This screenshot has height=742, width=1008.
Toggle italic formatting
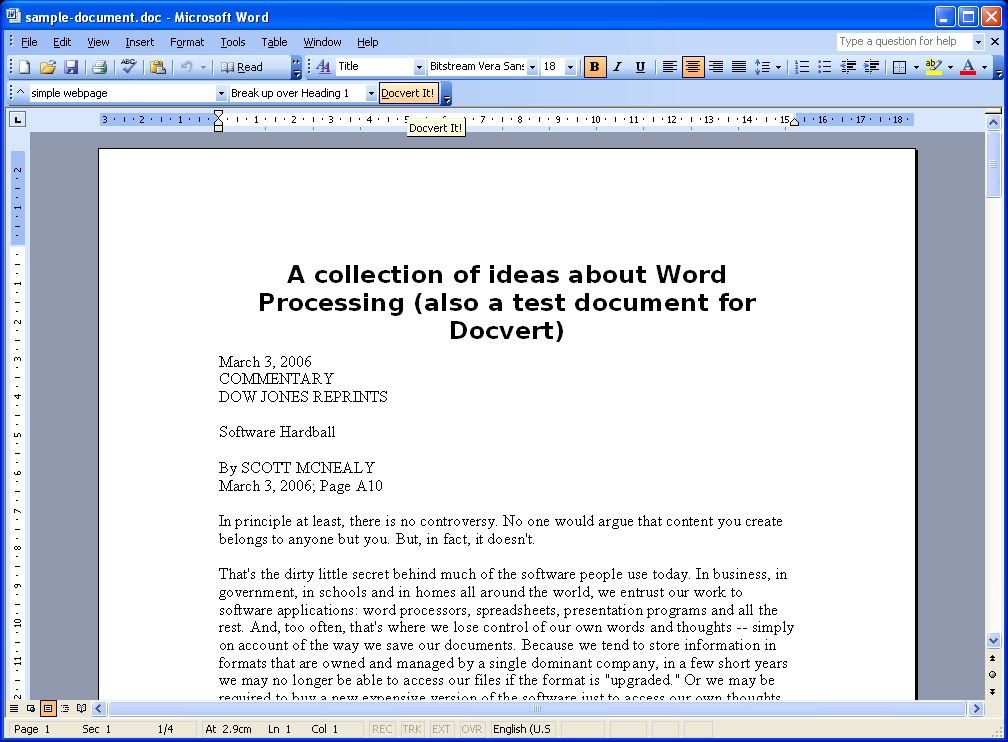coord(618,67)
